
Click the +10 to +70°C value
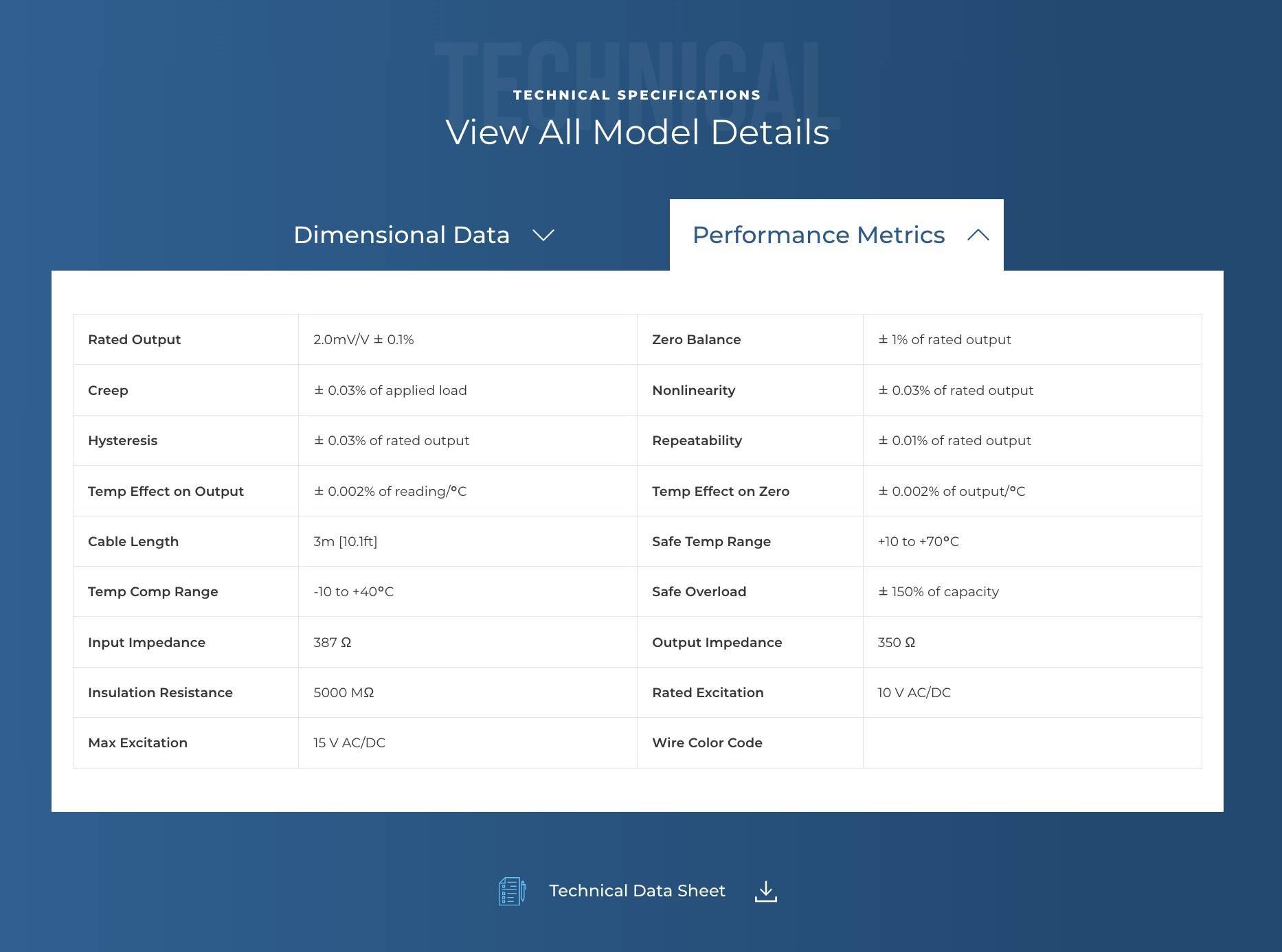tap(919, 541)
